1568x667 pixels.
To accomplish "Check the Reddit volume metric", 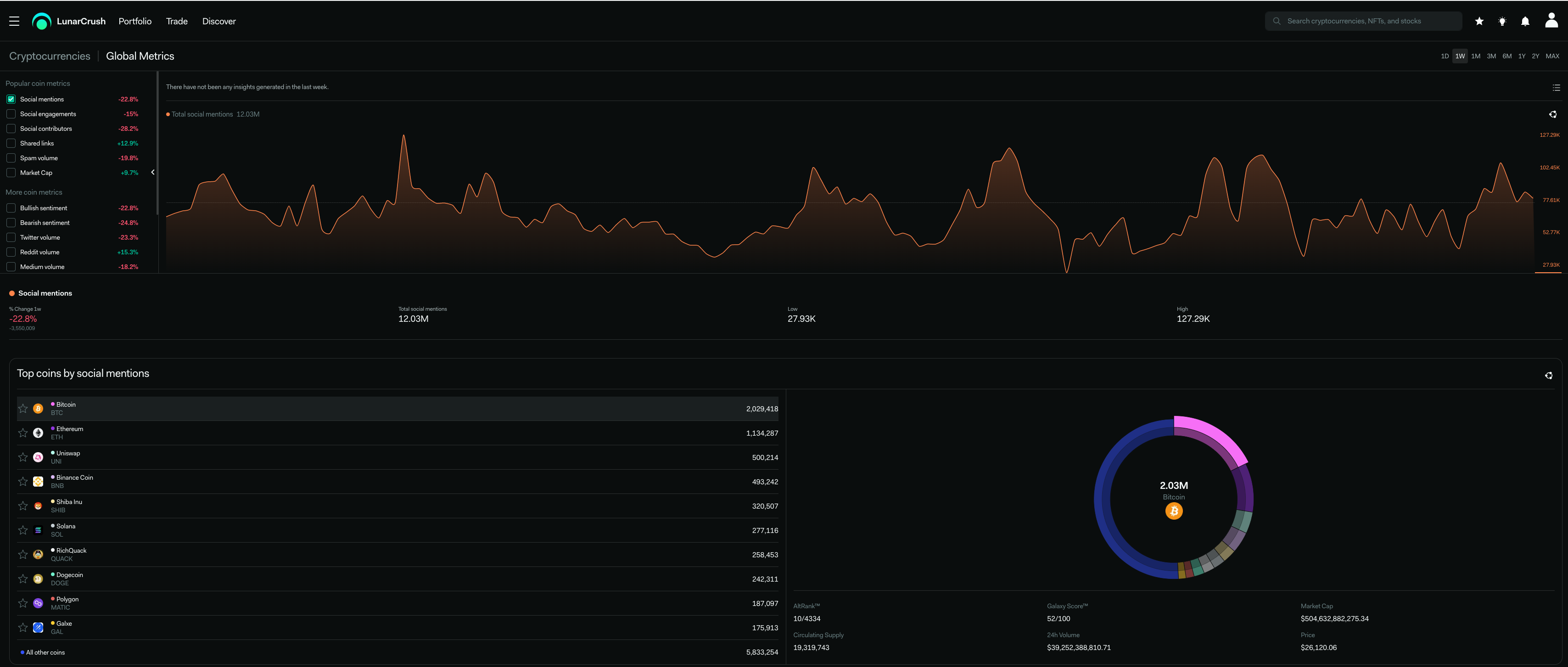I will coord(11,252).
